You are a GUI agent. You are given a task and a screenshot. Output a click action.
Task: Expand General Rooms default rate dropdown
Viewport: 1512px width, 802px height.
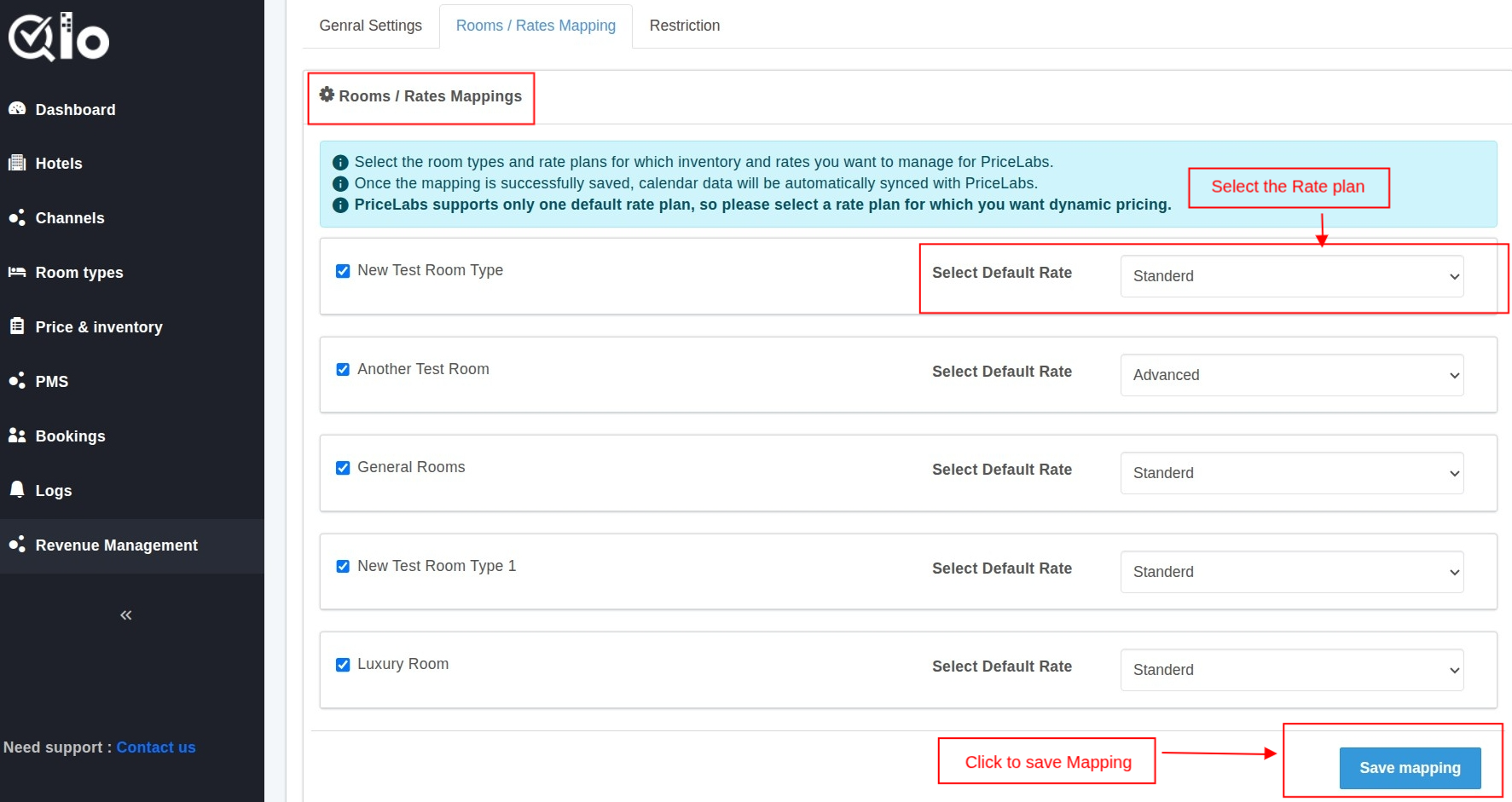[1291, 473]
